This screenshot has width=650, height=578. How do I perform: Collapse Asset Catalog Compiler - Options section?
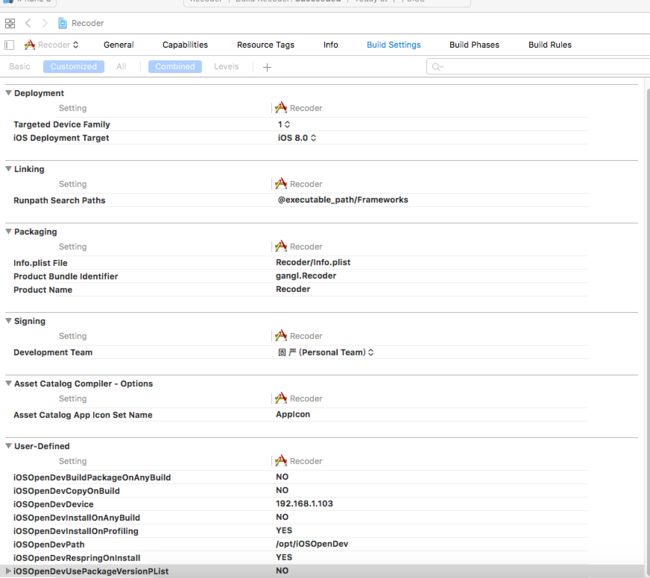[8, 383]
